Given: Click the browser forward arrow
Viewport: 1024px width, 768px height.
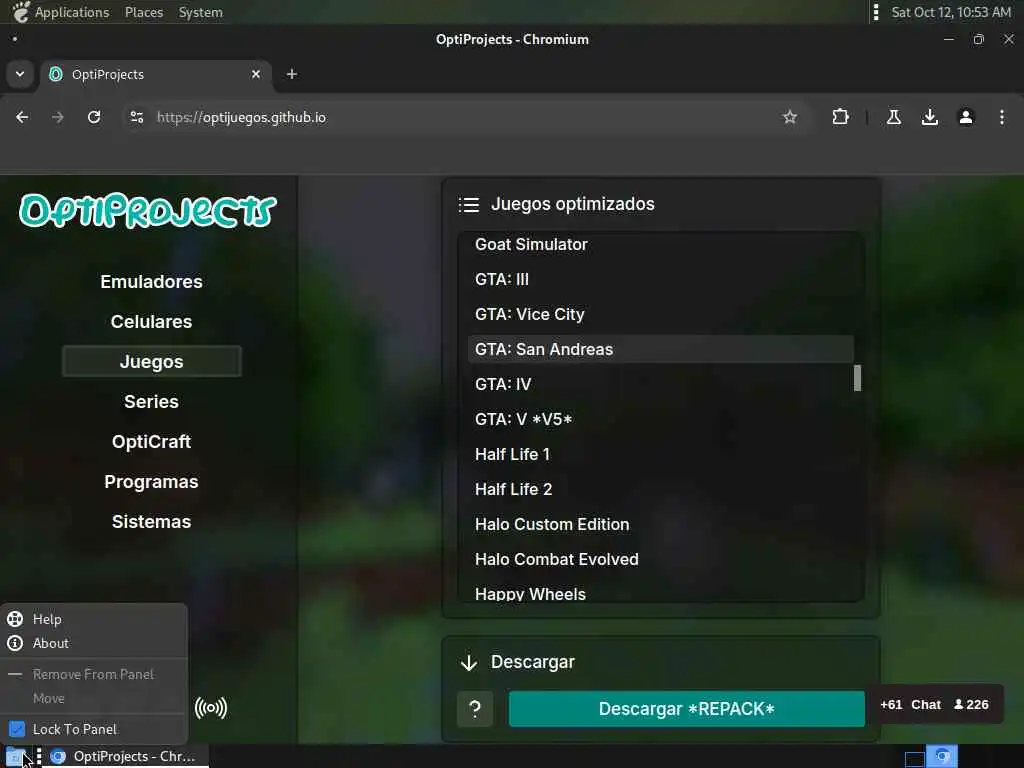Looking at the screenshot, I should click(x=57, y=117).
